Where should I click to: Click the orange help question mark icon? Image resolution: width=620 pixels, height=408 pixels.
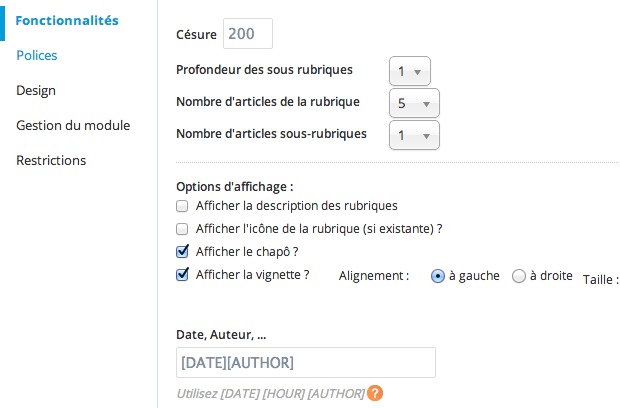point(375,394)
